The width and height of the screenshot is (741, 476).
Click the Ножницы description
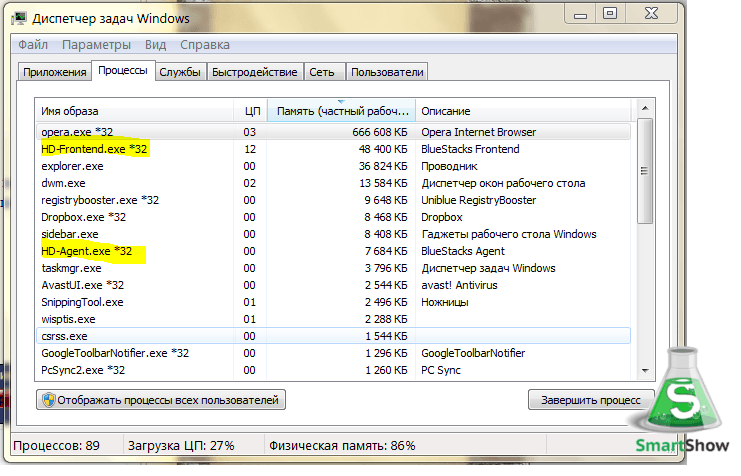coord(445,303)
